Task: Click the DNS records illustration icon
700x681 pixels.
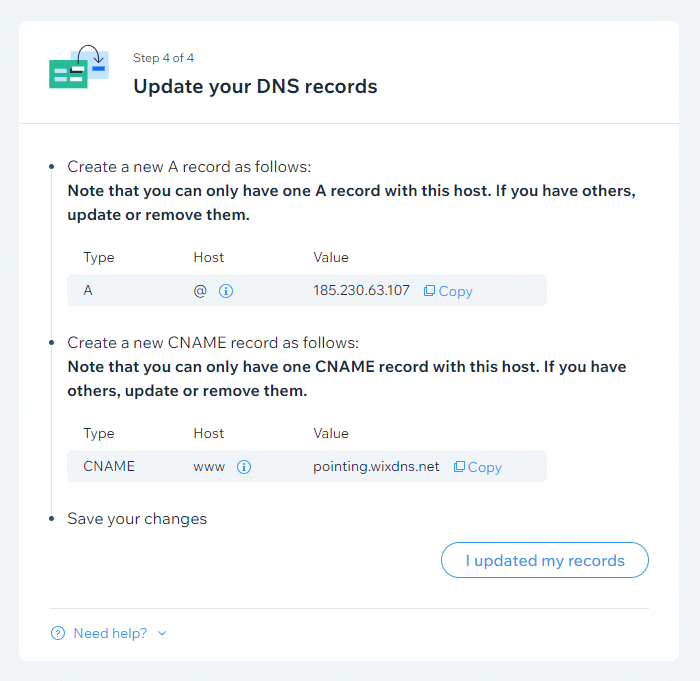Action: 78,68
